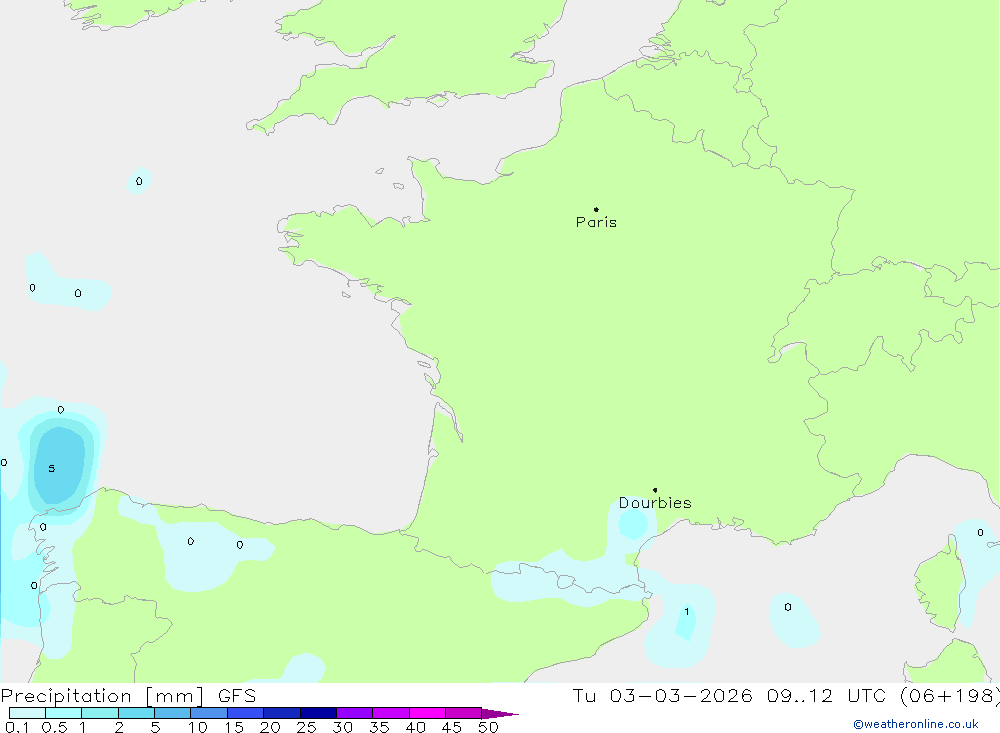Click the Paris location dot
Viewport: 1000px width, 733px height.
tap(596, 209)
